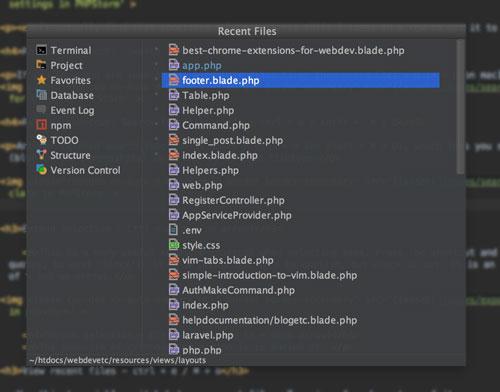Viewport: 500px width, 392px height.
Task: Click the Event Log speech bubble icon
Action: point(41,110)
